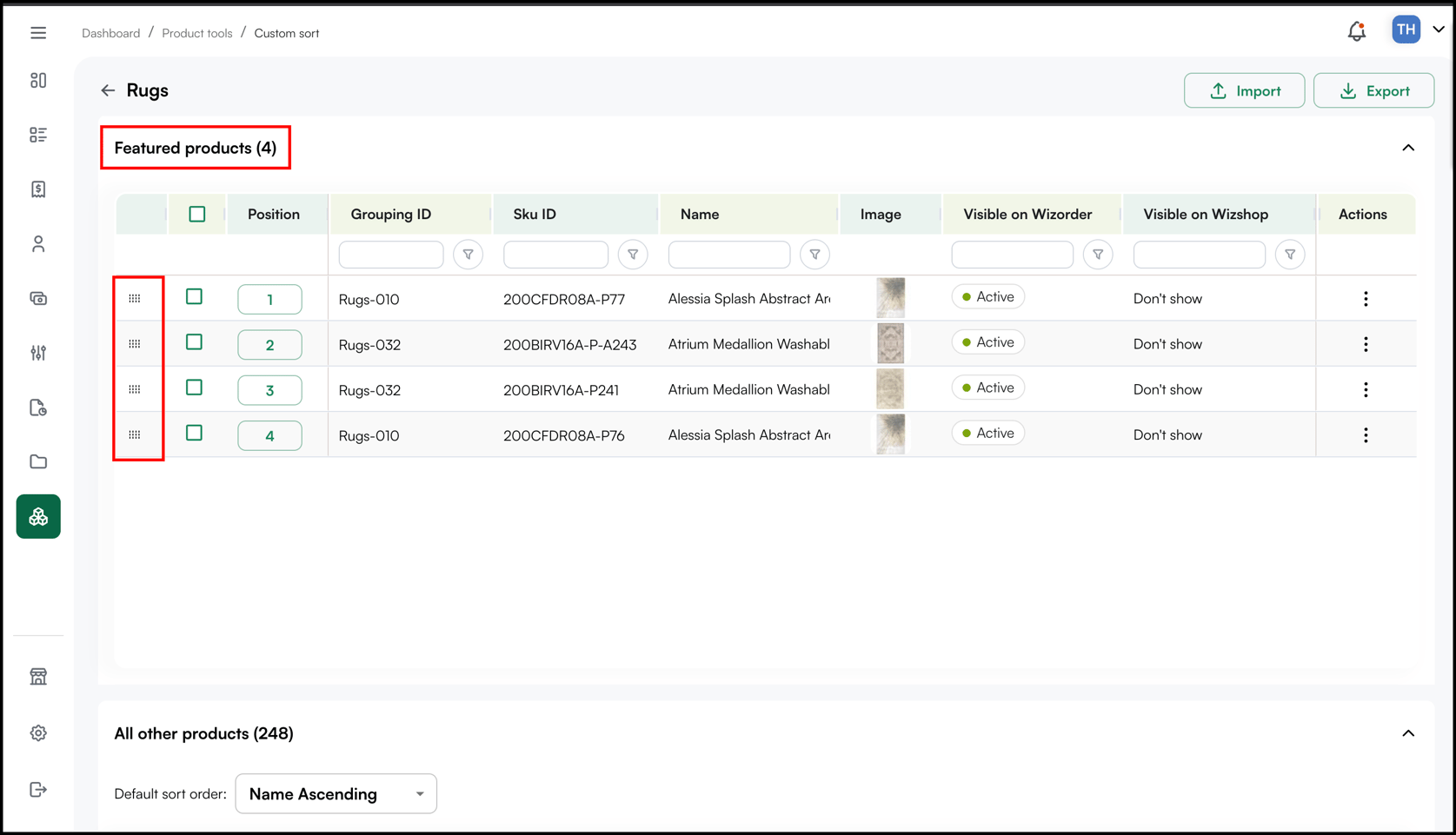The image size is (1456, 835).
Task: Check the checkbox on the Rugs-010 position 1 row
Action: click(x=194, y=296)
